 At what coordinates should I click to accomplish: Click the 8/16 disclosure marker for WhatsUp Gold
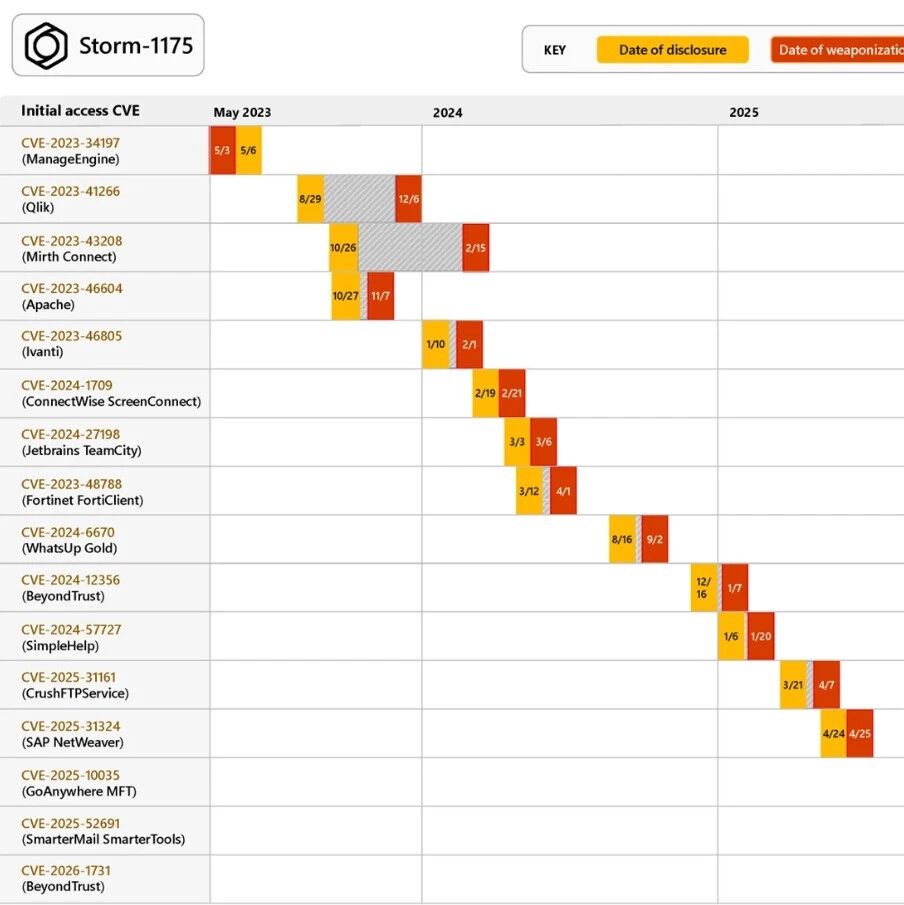[622, 539]
